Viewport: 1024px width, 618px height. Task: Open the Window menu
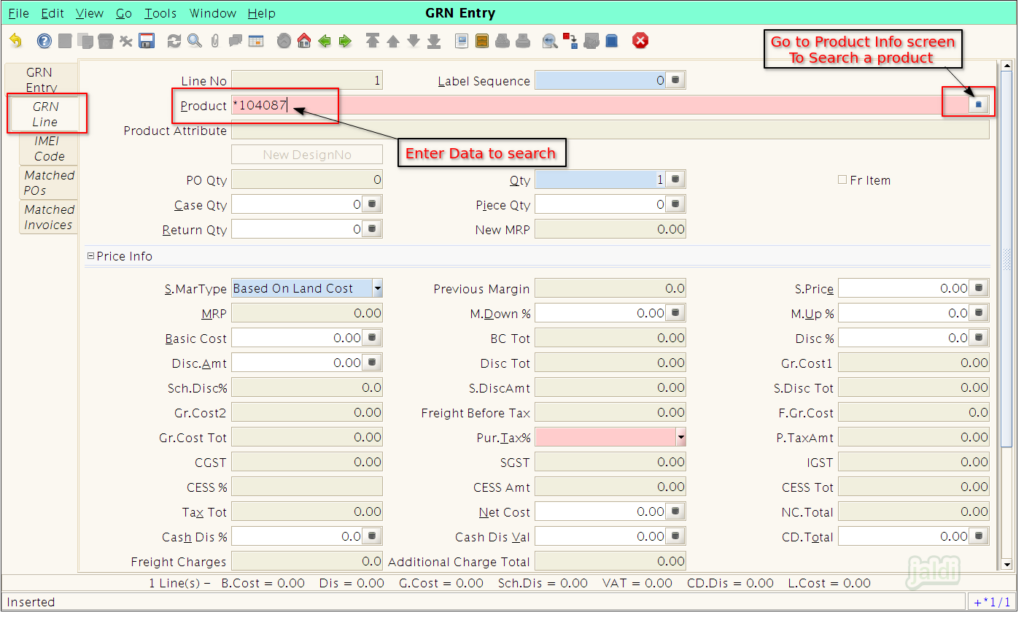(x=213, y=13)
